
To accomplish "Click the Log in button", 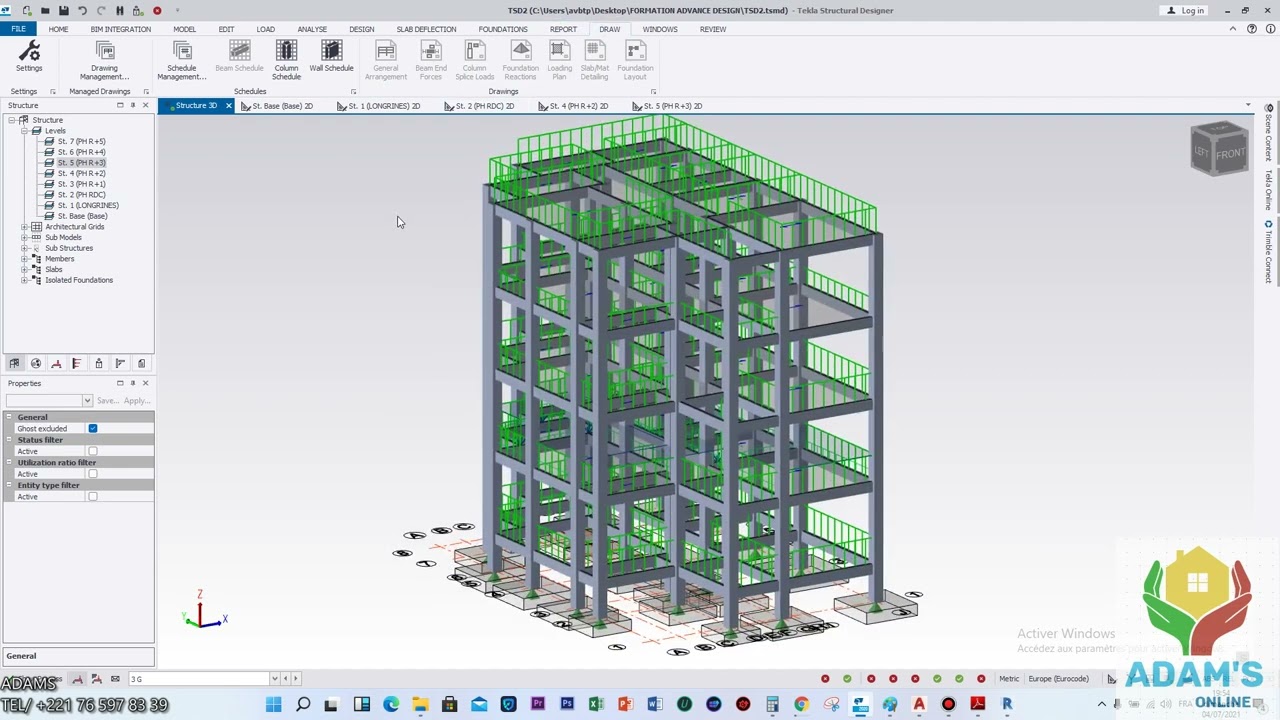I will point(1186,10).
